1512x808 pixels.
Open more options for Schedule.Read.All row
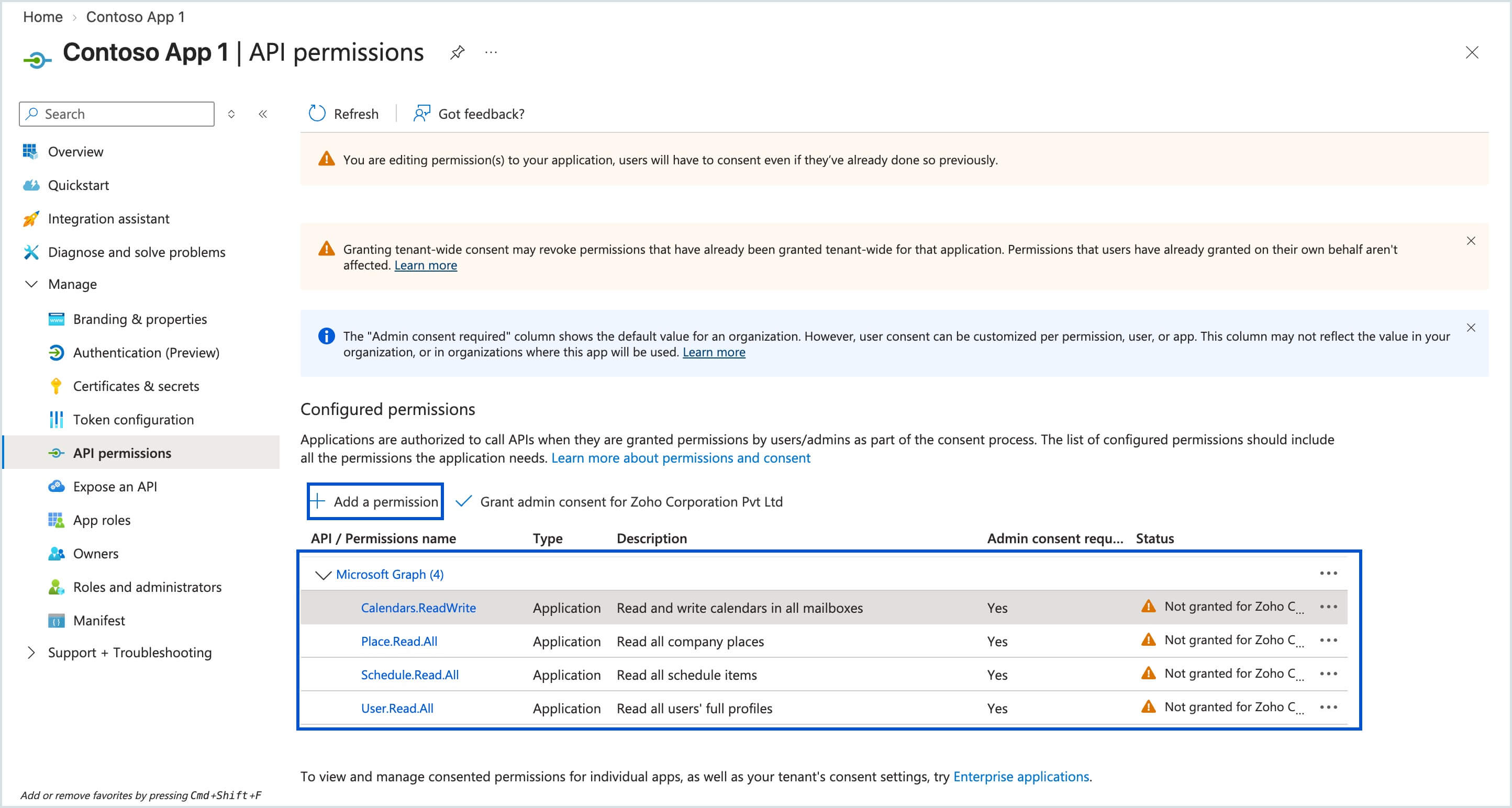point(1328,674)
